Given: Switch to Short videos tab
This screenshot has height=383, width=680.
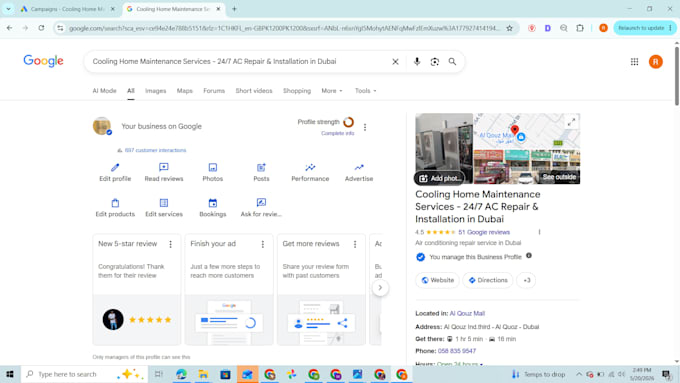Looking at the screenshot, I should point(254,91).
